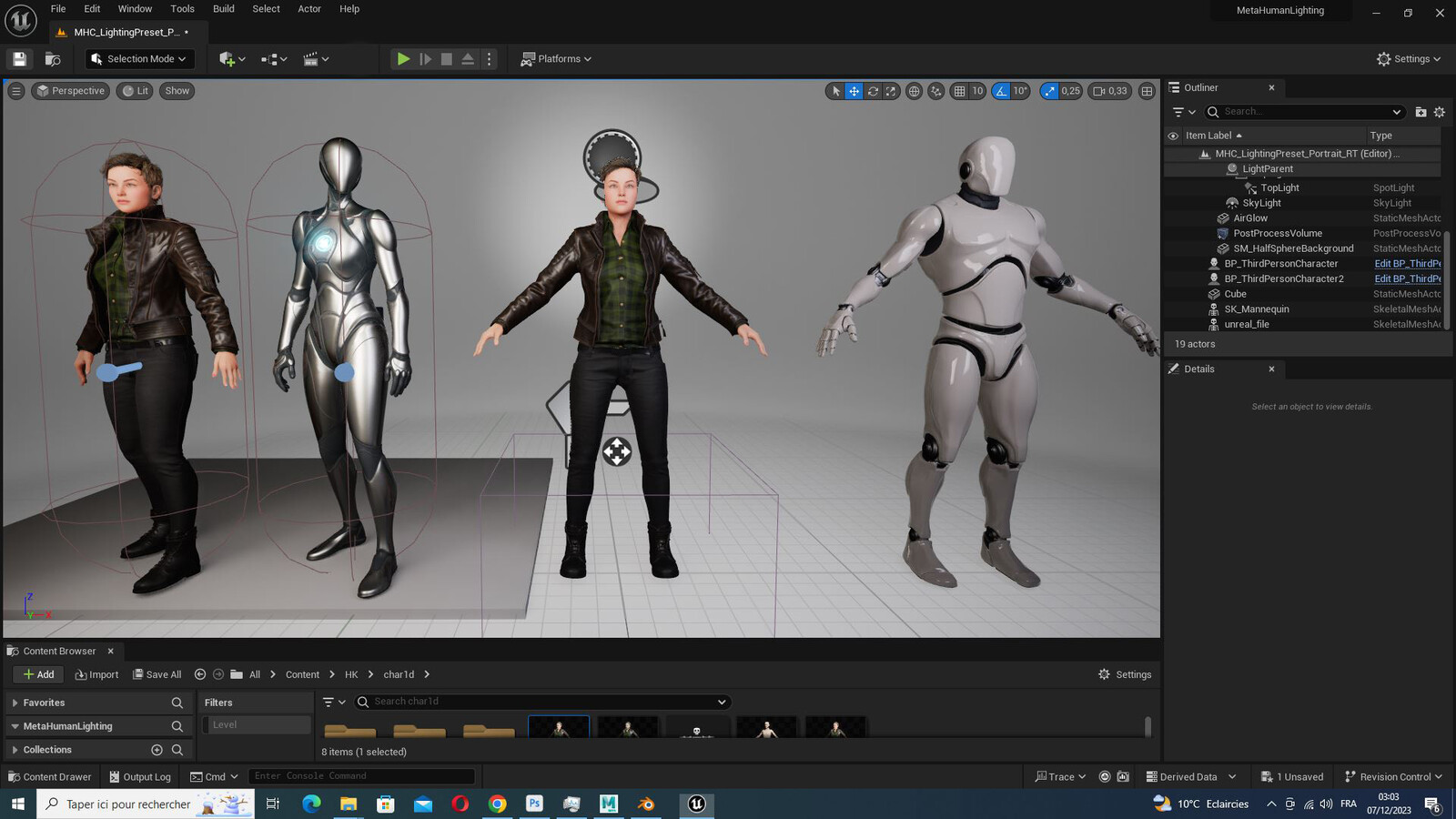Toggle grid snapping in the viewport

point(959,91)
